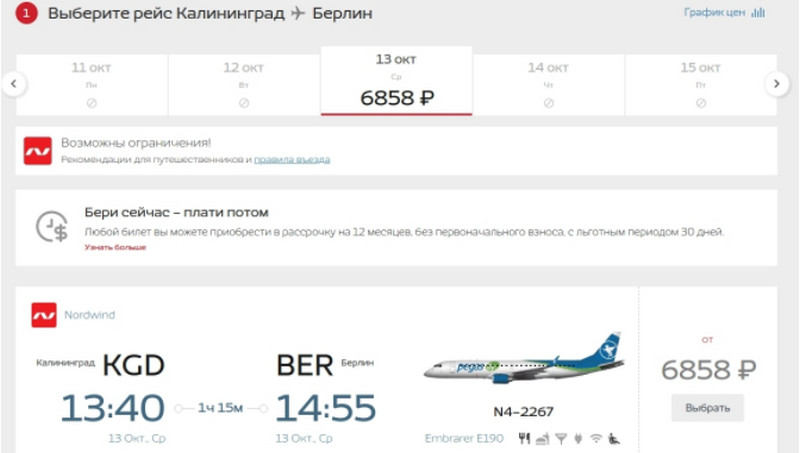This screenshot has width=800, height=453.
Task: Click the installment clock-and-dollar icon
Action: click(x=52, y=226)
